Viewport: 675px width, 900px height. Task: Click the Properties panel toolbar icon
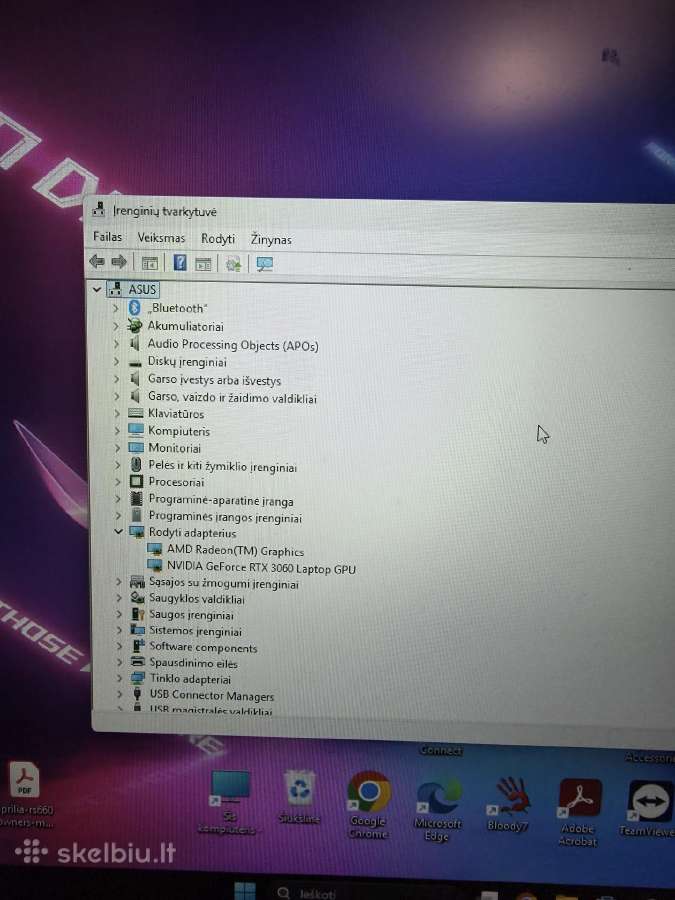tap(203, 264)
